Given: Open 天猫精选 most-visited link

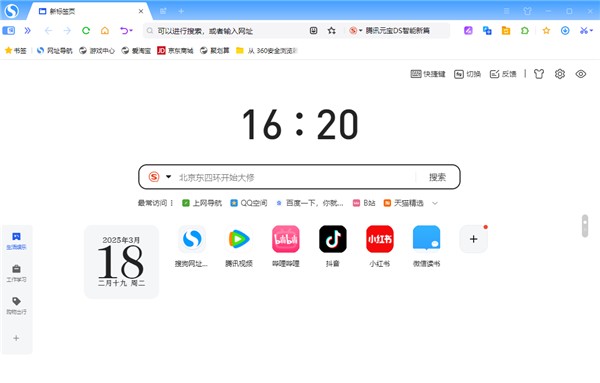Looking at the screenshot, I should click(403, 203).
